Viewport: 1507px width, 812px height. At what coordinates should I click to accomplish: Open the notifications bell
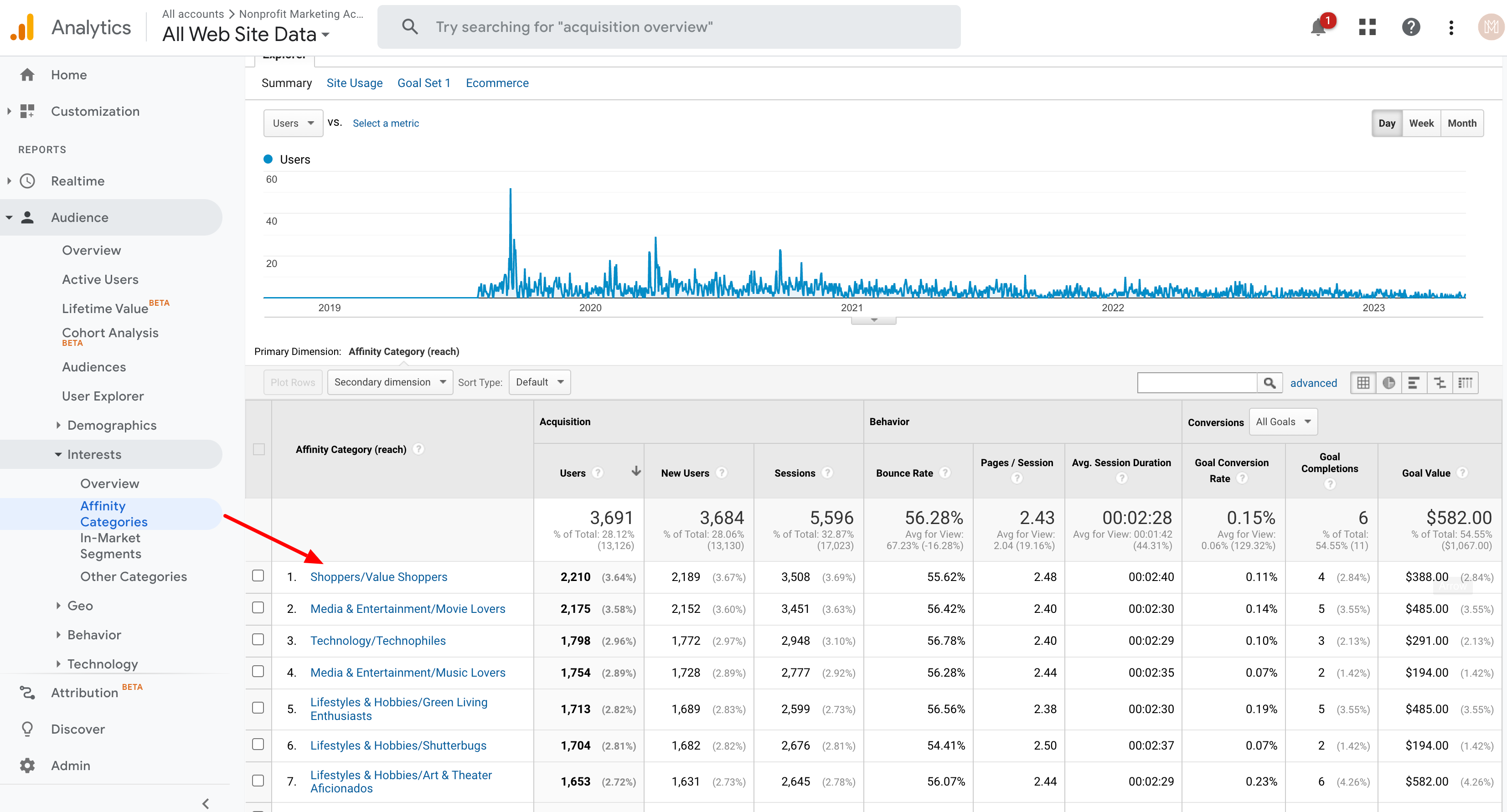coord(1318,27)
